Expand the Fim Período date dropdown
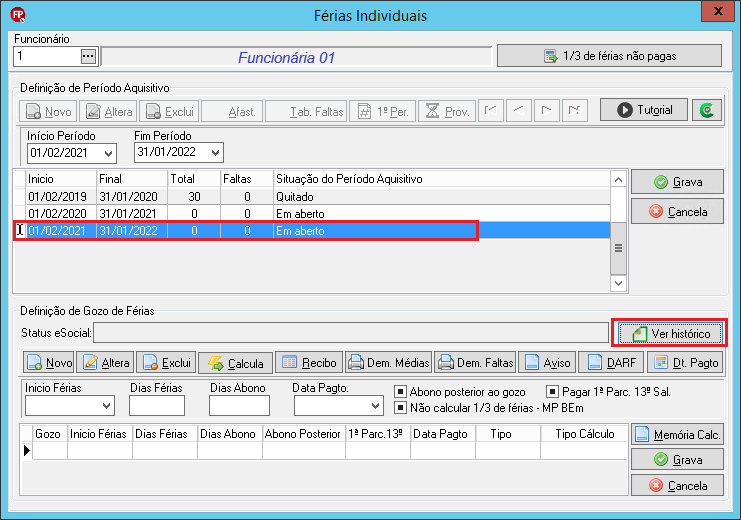741x520 pixels. (215, 152)
